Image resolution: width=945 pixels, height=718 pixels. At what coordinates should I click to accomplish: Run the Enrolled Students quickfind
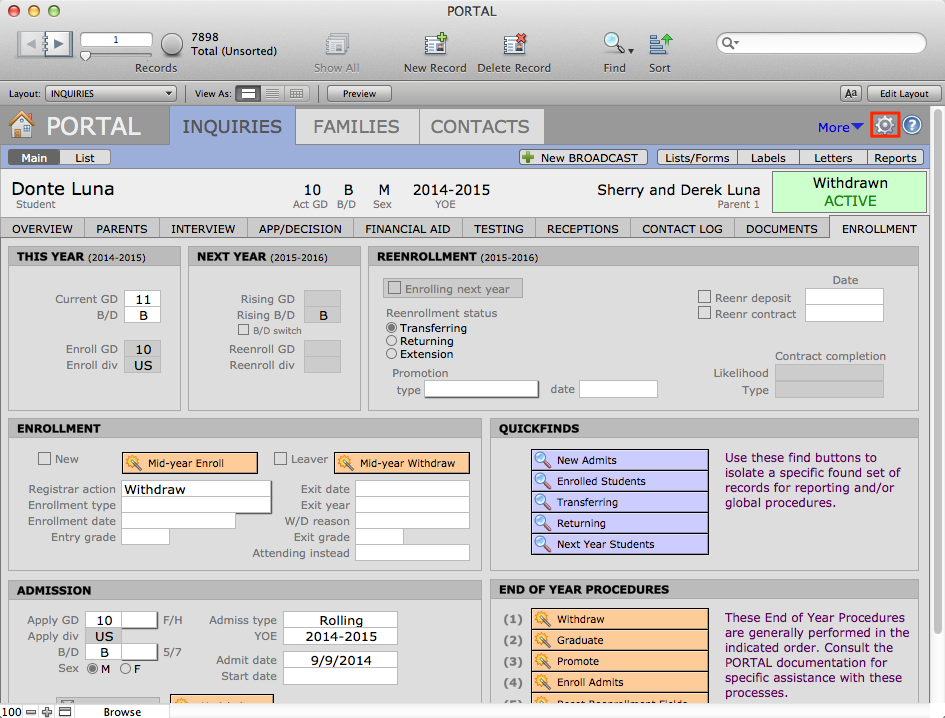coord(620,481)
